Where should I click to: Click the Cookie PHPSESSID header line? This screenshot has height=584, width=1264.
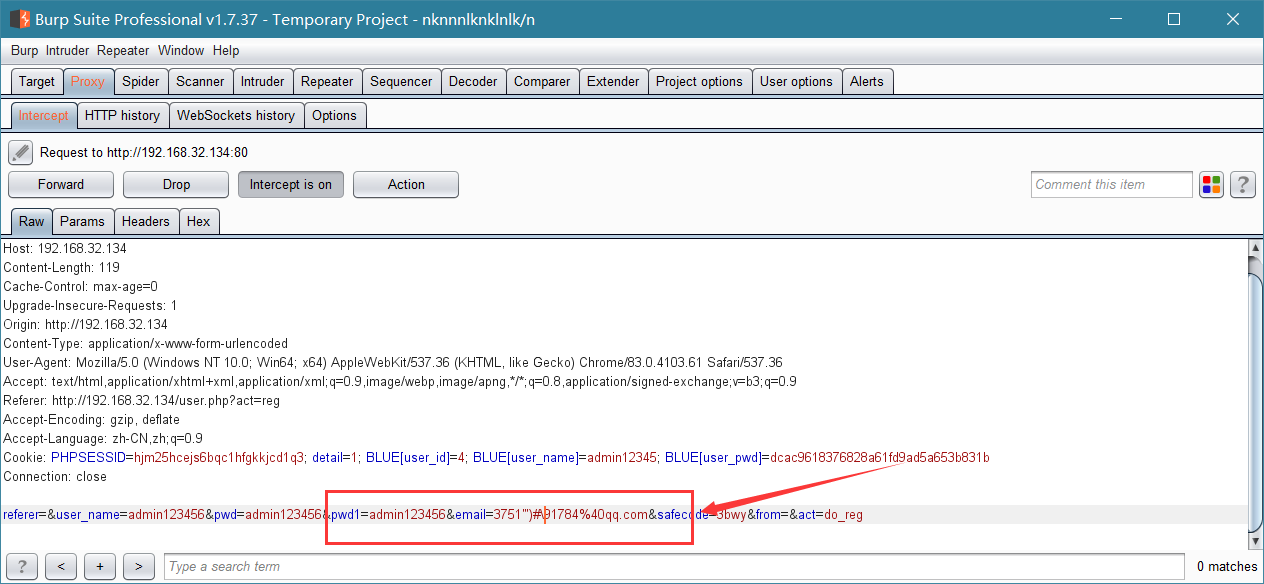click(x=496, y=457)
